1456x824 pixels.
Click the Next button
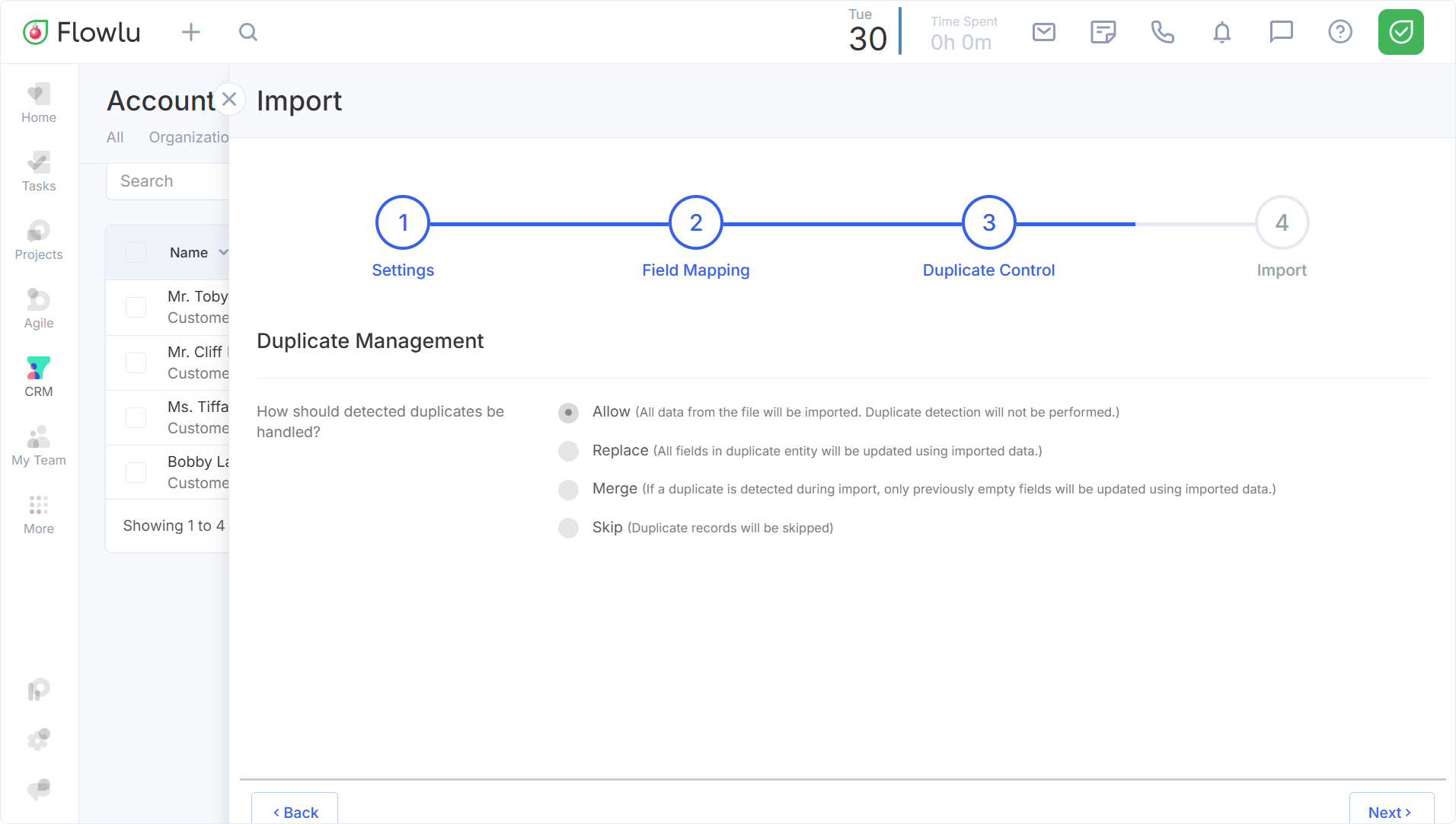pos(1391,812)
